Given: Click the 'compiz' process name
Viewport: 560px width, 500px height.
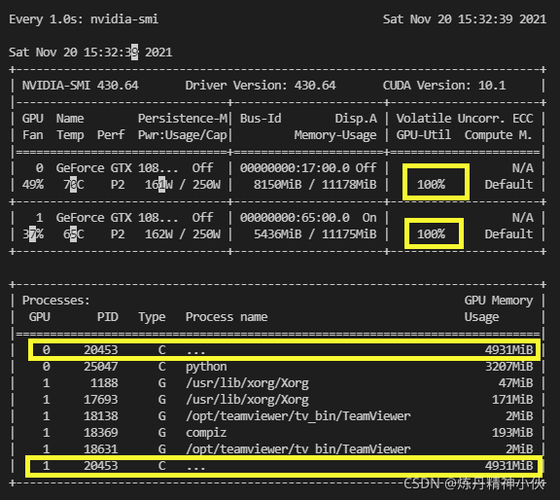Looking at the screenshot, I should (x=206, y=433).
